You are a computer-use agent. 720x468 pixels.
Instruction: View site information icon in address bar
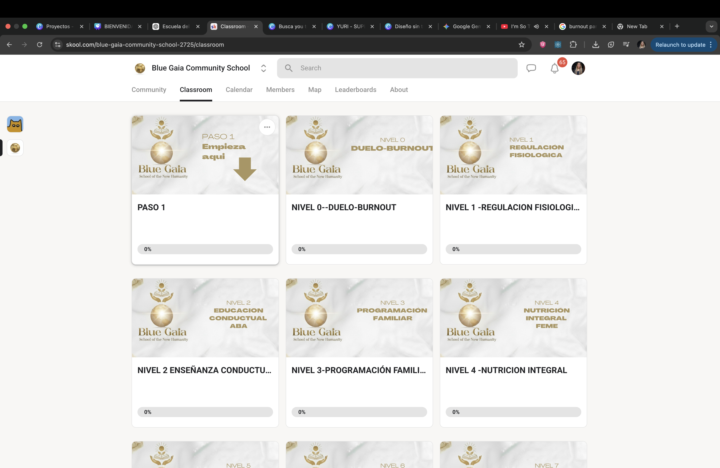[x=57, y=45]
